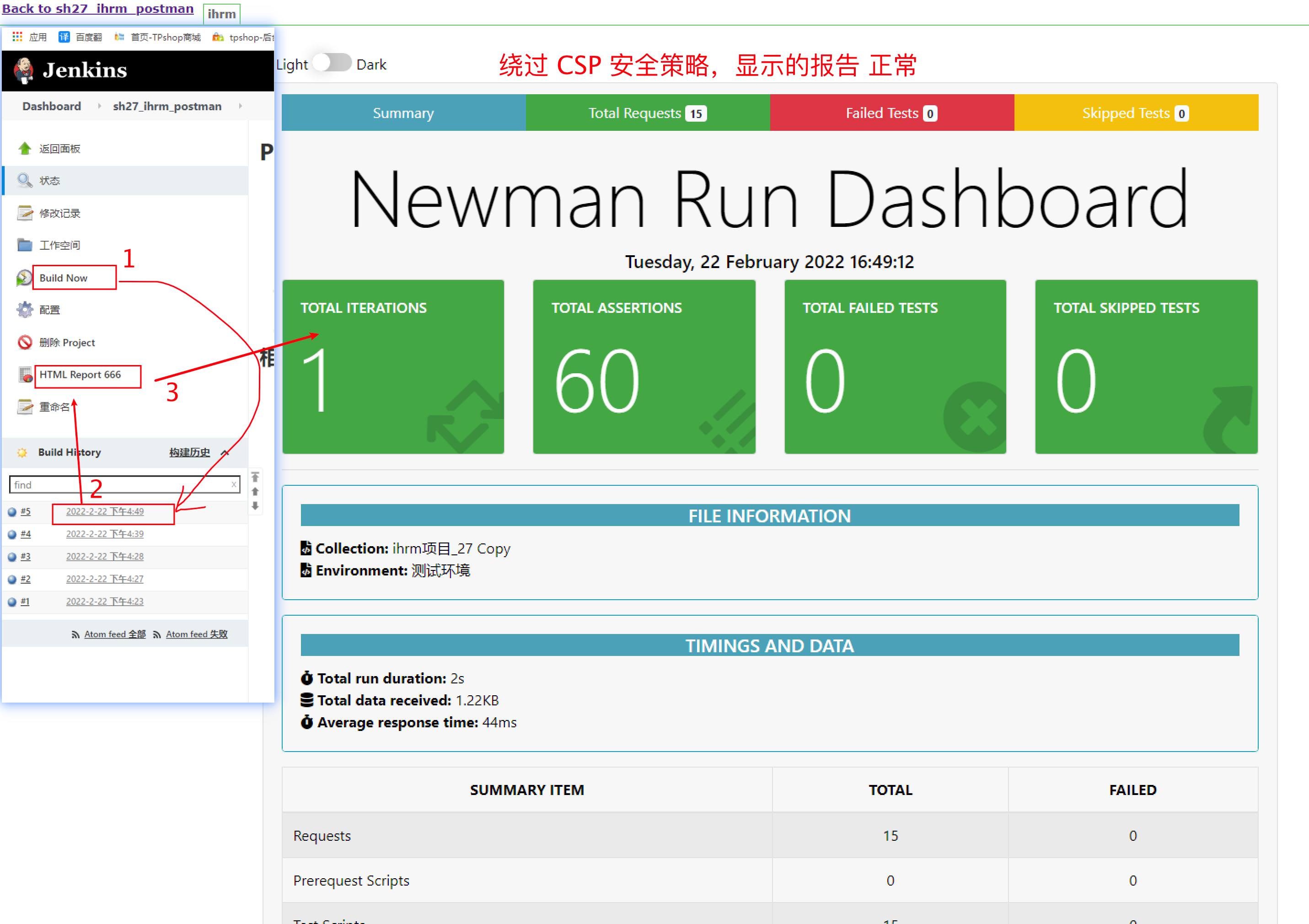Switch to the Total Requests tab
The width and height of the screenshot is (1309, 924).
647,113
